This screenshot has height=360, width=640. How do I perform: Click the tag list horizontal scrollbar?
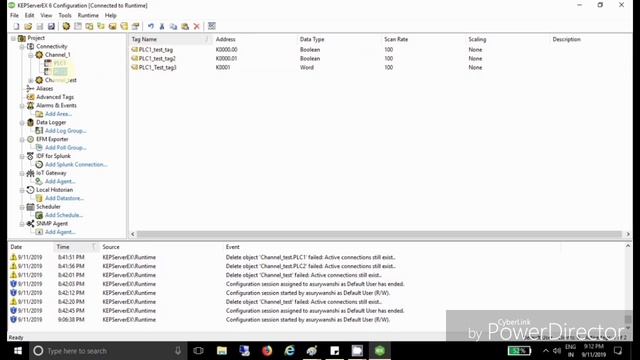[x=379, y=234]
